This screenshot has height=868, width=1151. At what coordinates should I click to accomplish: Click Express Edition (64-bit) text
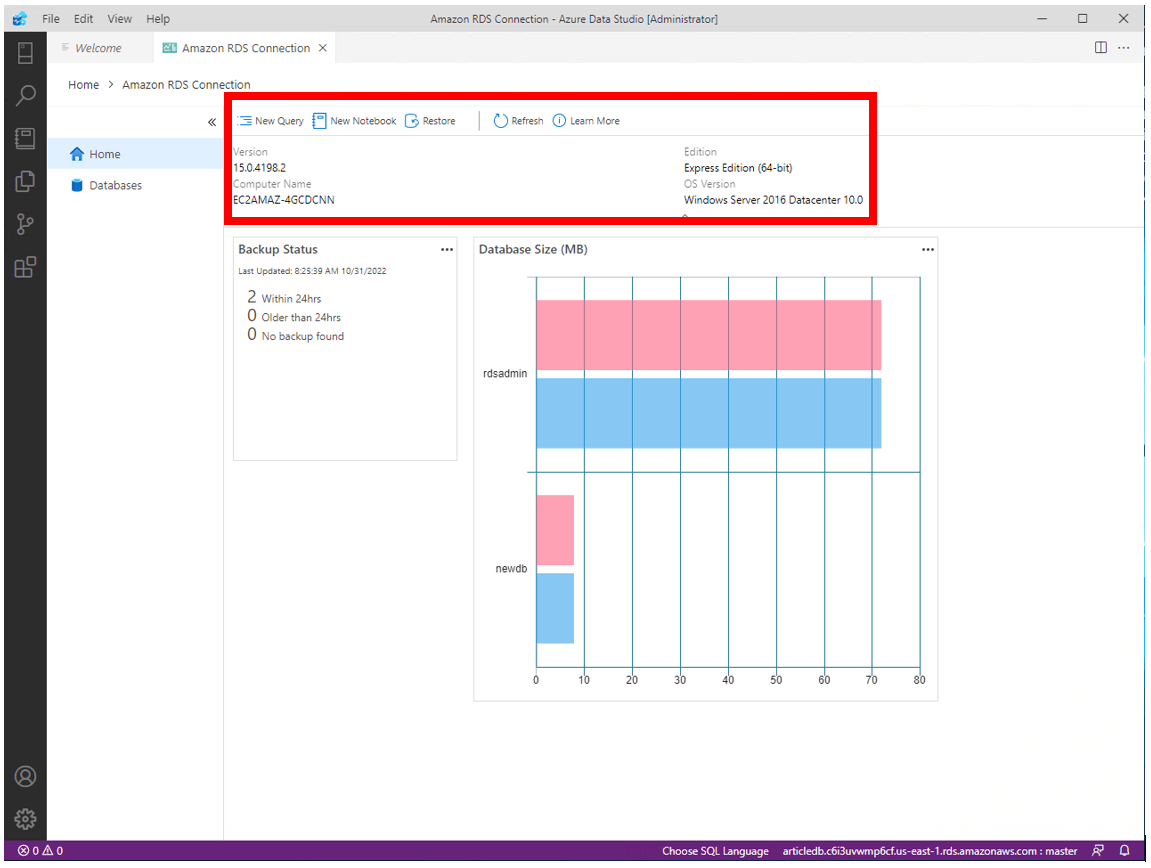coord(738,168)
